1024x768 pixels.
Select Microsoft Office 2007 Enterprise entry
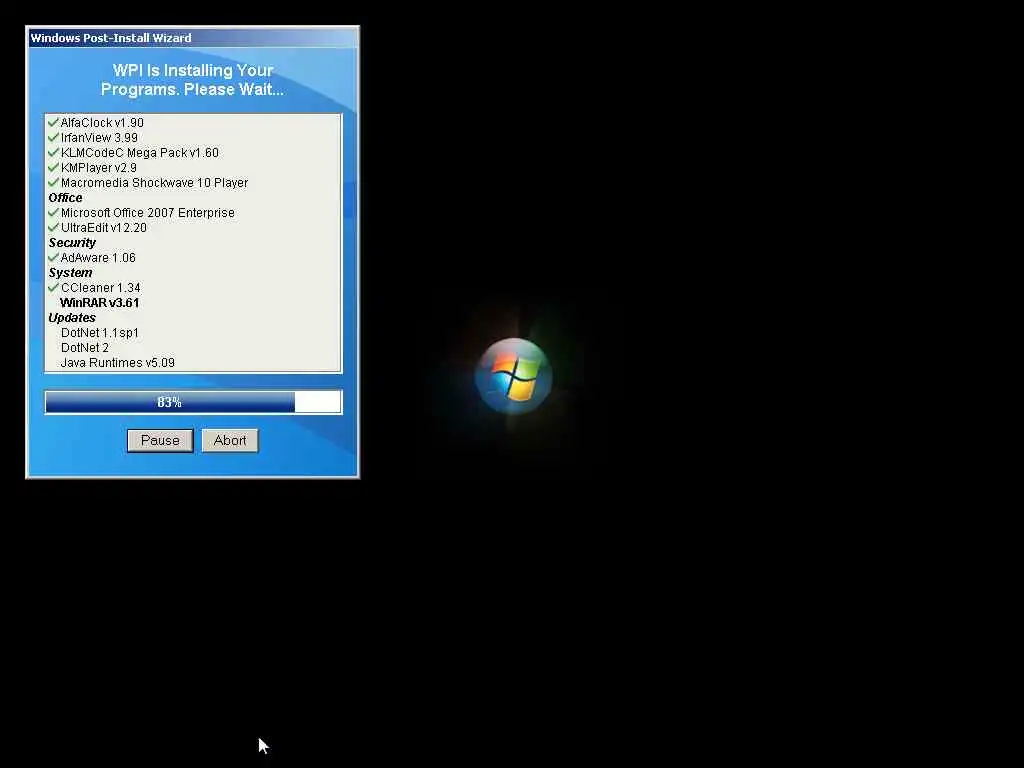tap(148, 213)
